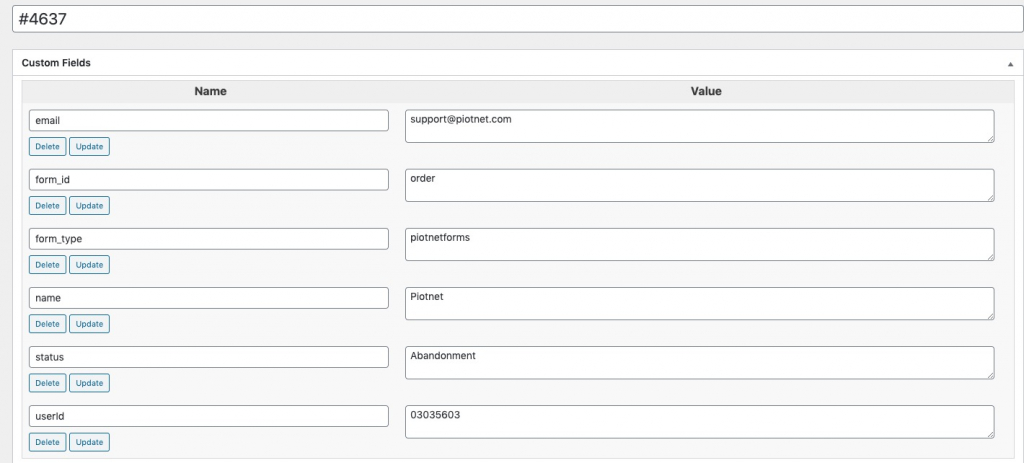Delete the userId custom field
The height and width of the screenshot is (463, 1024).
click(47, 442)
